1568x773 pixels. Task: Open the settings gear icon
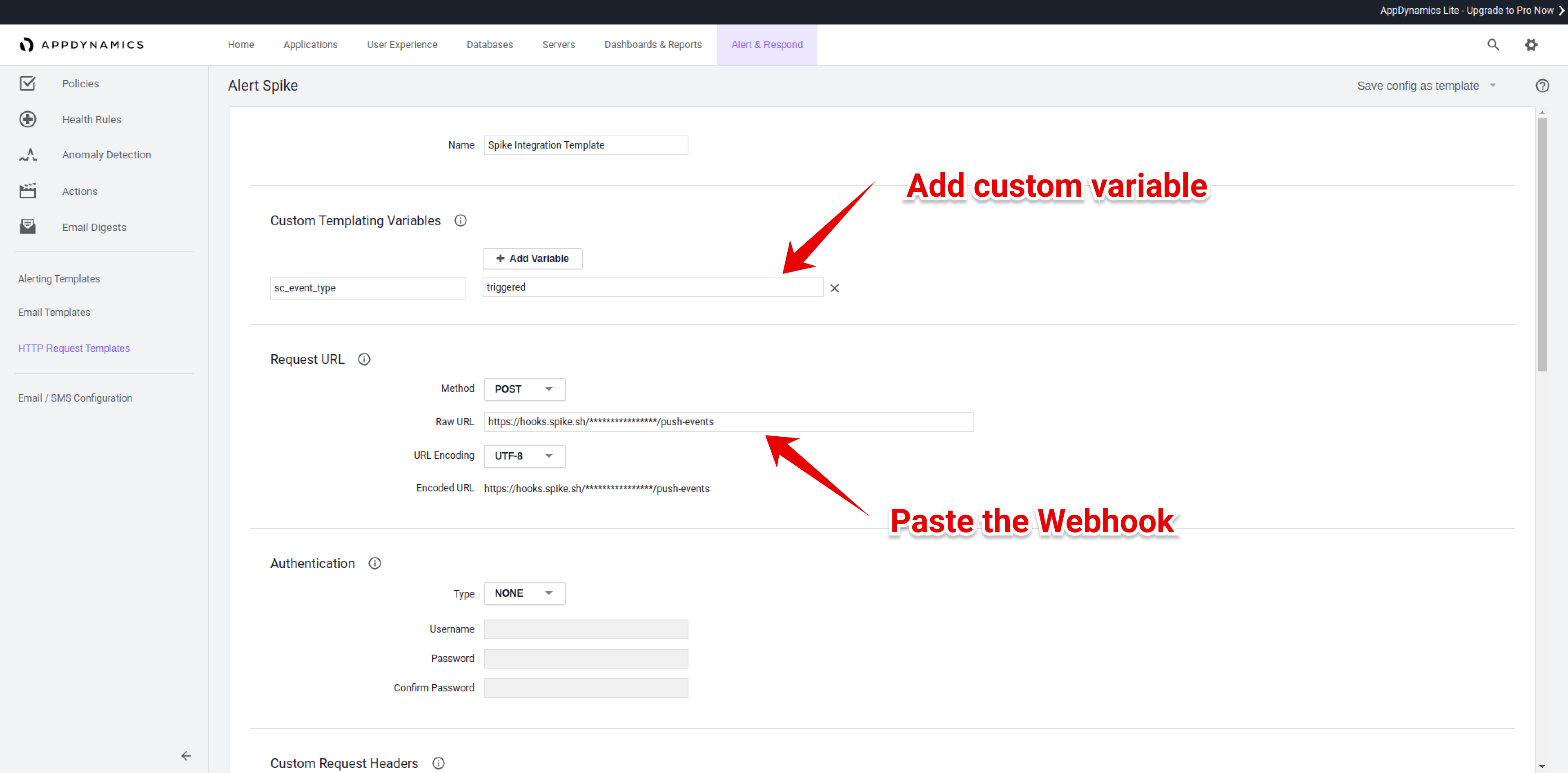click(x=1531, y=45)
